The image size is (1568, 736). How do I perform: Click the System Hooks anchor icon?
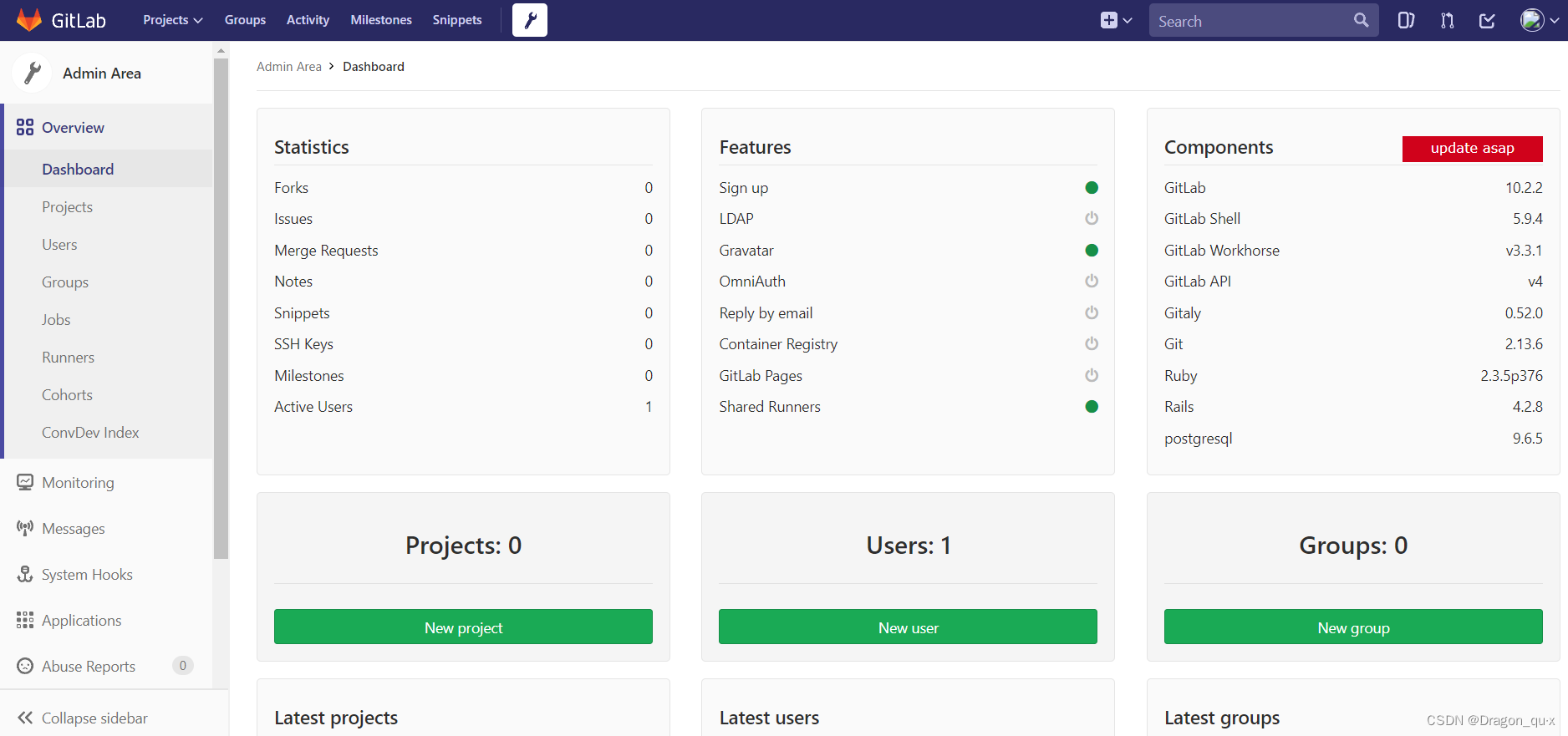click(25, 574)
